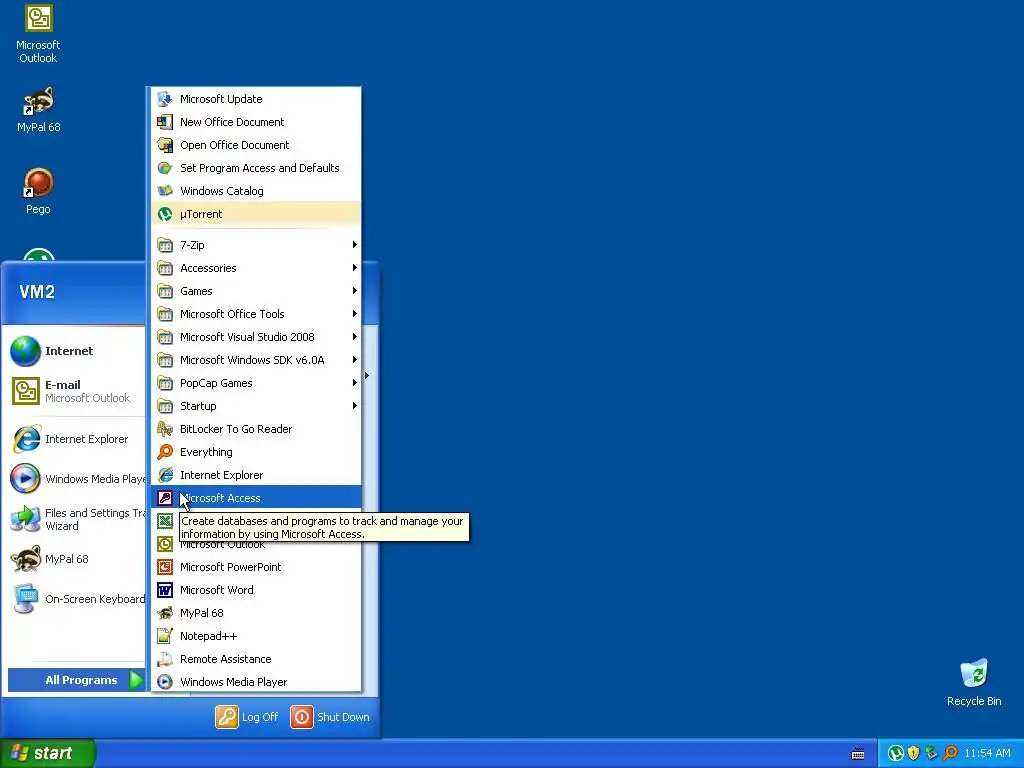Click the Microsoft Excel icon
The width and height of the screenshot is (1024, 768).
point(165,521)
